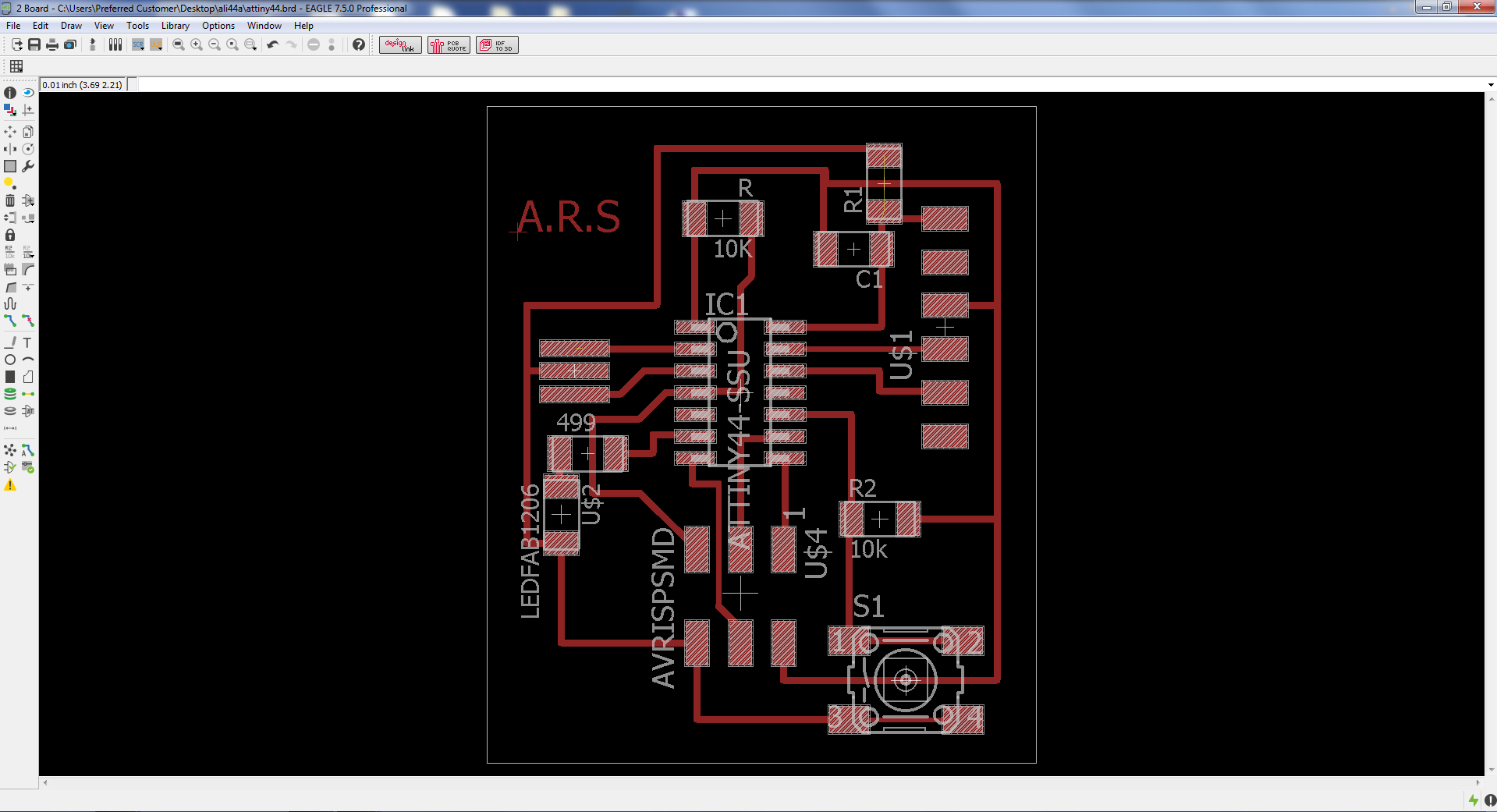Run the Ratsnest tool
The image size is (1497, 812).
click(x=10, y=450)
